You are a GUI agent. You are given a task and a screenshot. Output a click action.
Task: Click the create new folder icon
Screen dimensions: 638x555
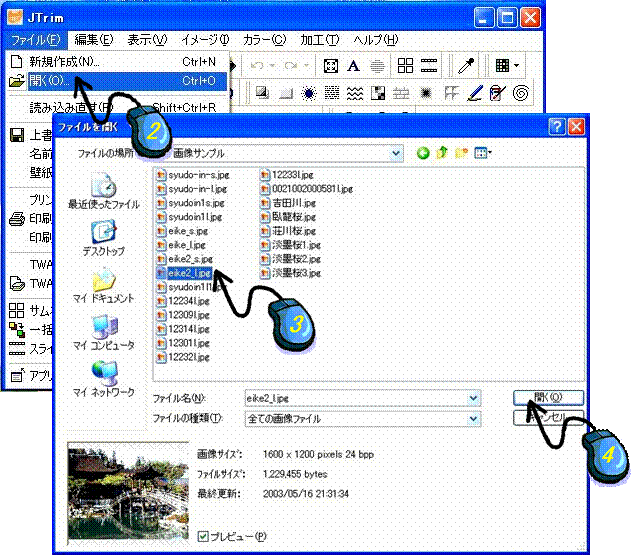tap(461, 153)
